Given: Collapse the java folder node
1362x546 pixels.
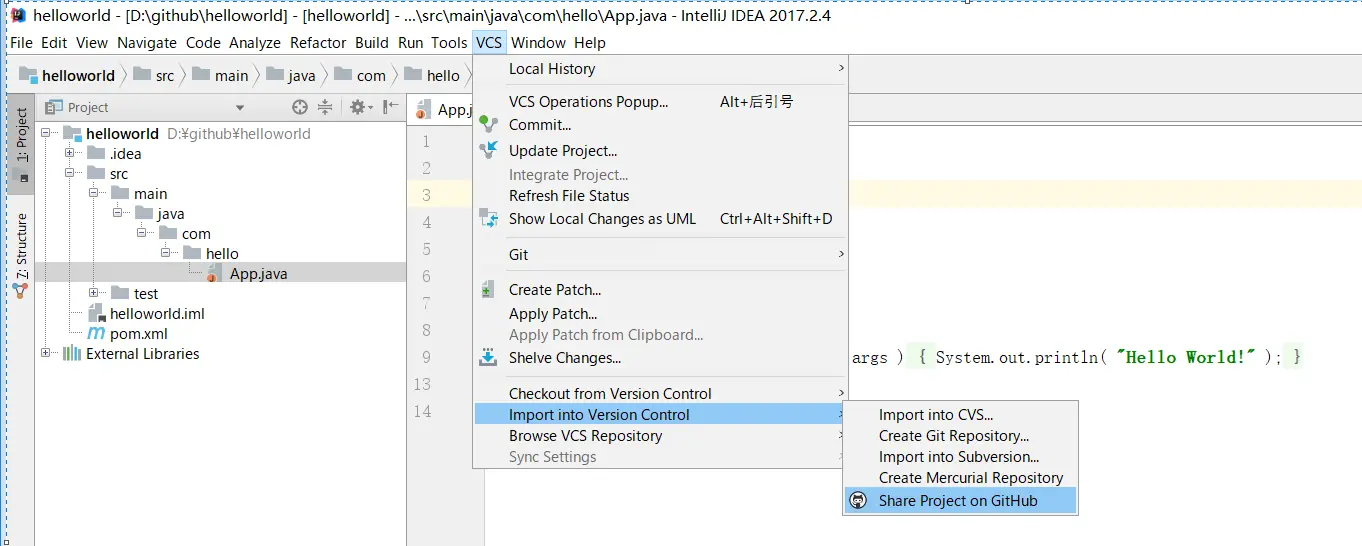Looking at the screenshot, I should (118, 213).
